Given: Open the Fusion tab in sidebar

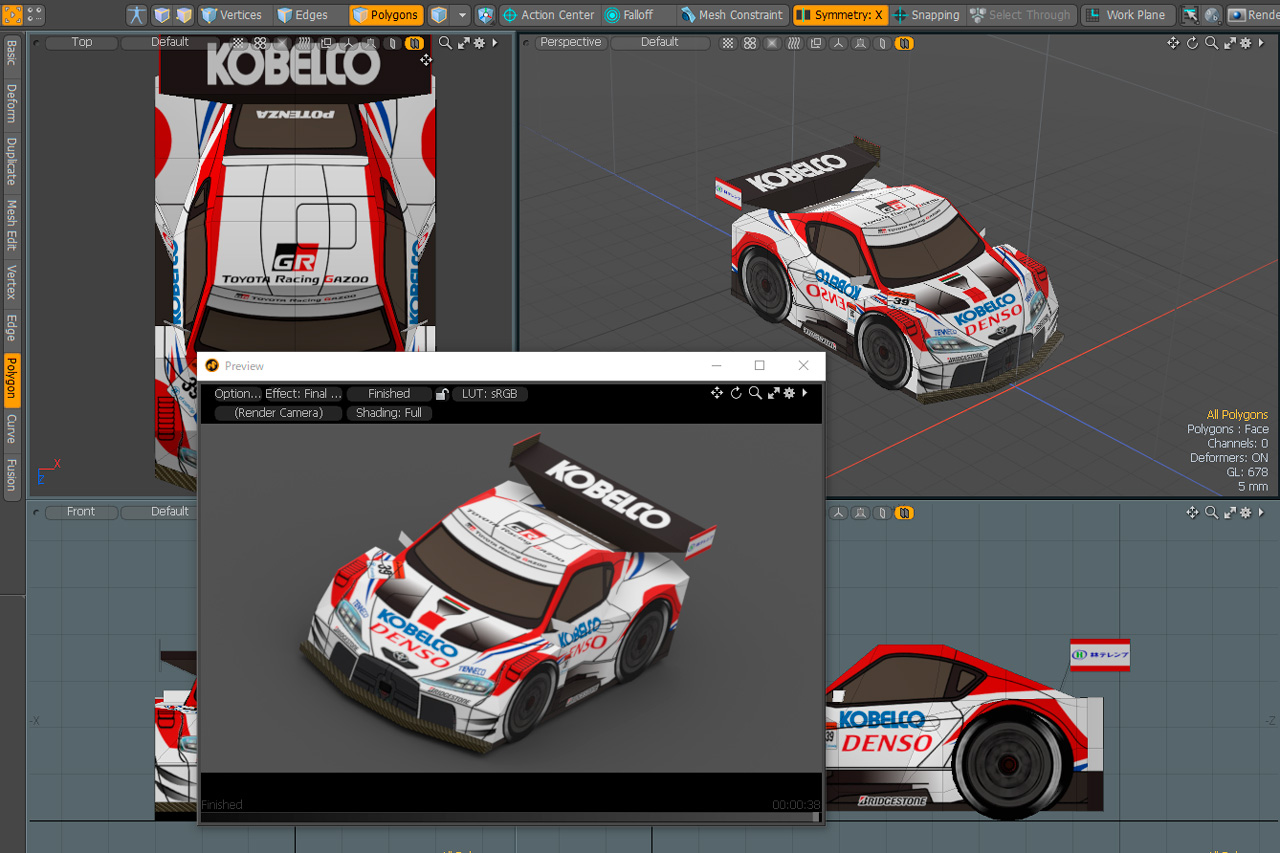Looking at the screenshot, I should click(x=11, y=475).
